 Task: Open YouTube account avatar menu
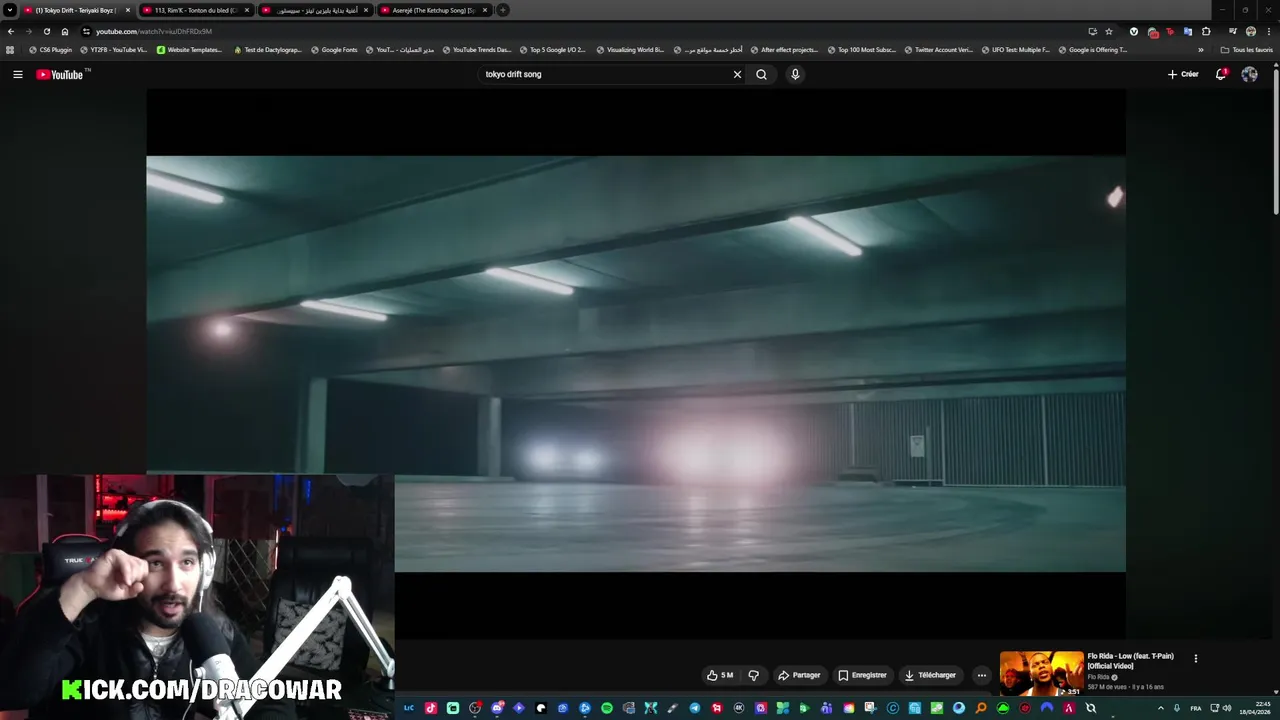click(x=1249, y=74)
